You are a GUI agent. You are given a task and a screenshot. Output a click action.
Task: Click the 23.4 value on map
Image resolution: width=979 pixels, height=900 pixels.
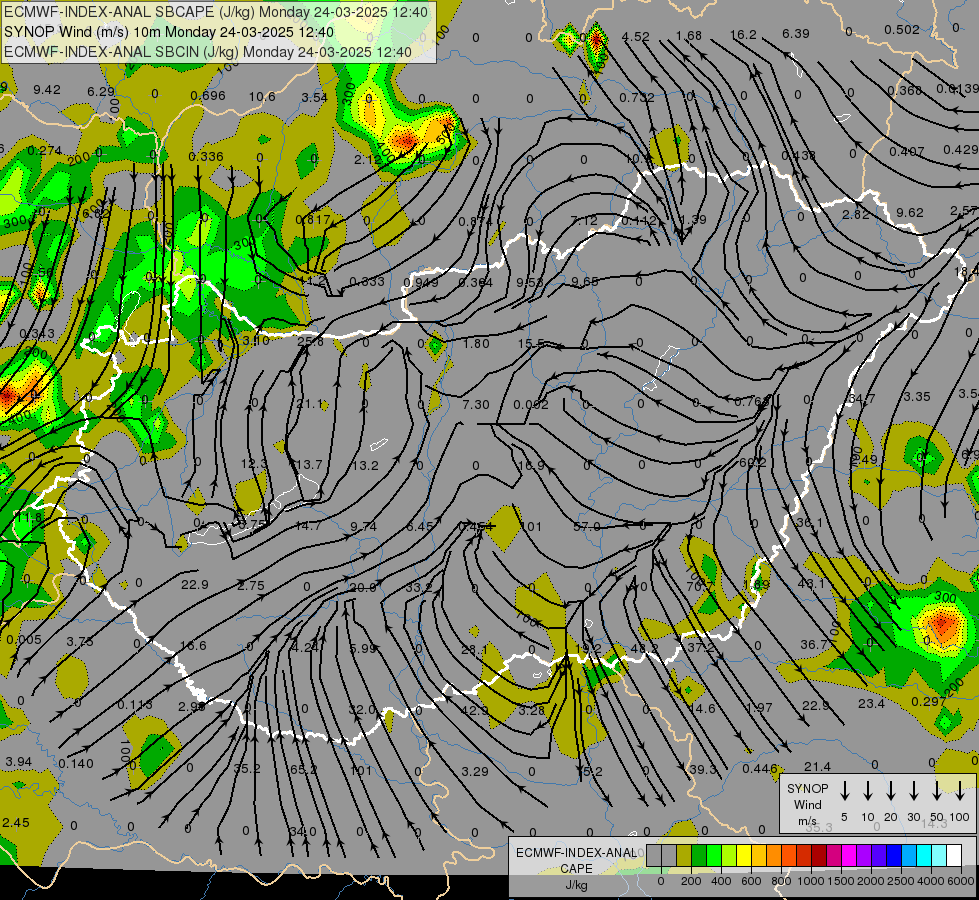tap(871, 704)
